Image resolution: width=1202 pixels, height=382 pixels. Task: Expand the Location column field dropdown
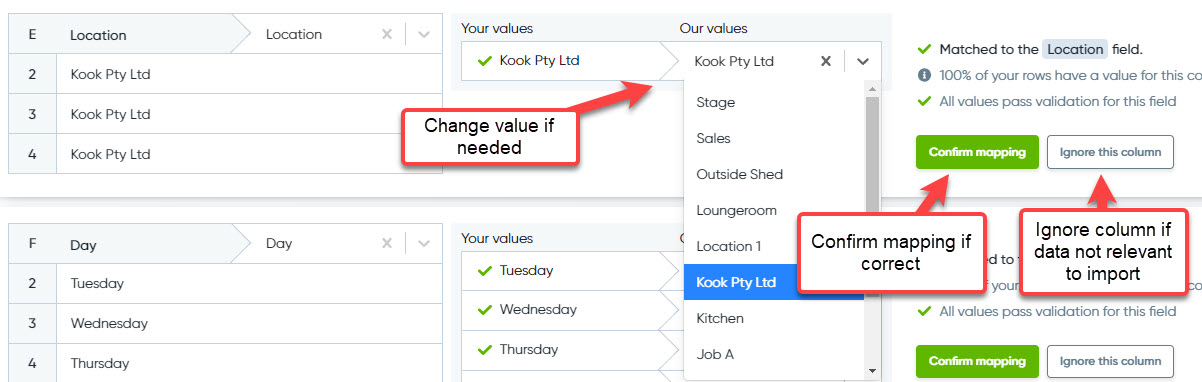[424, 34]
